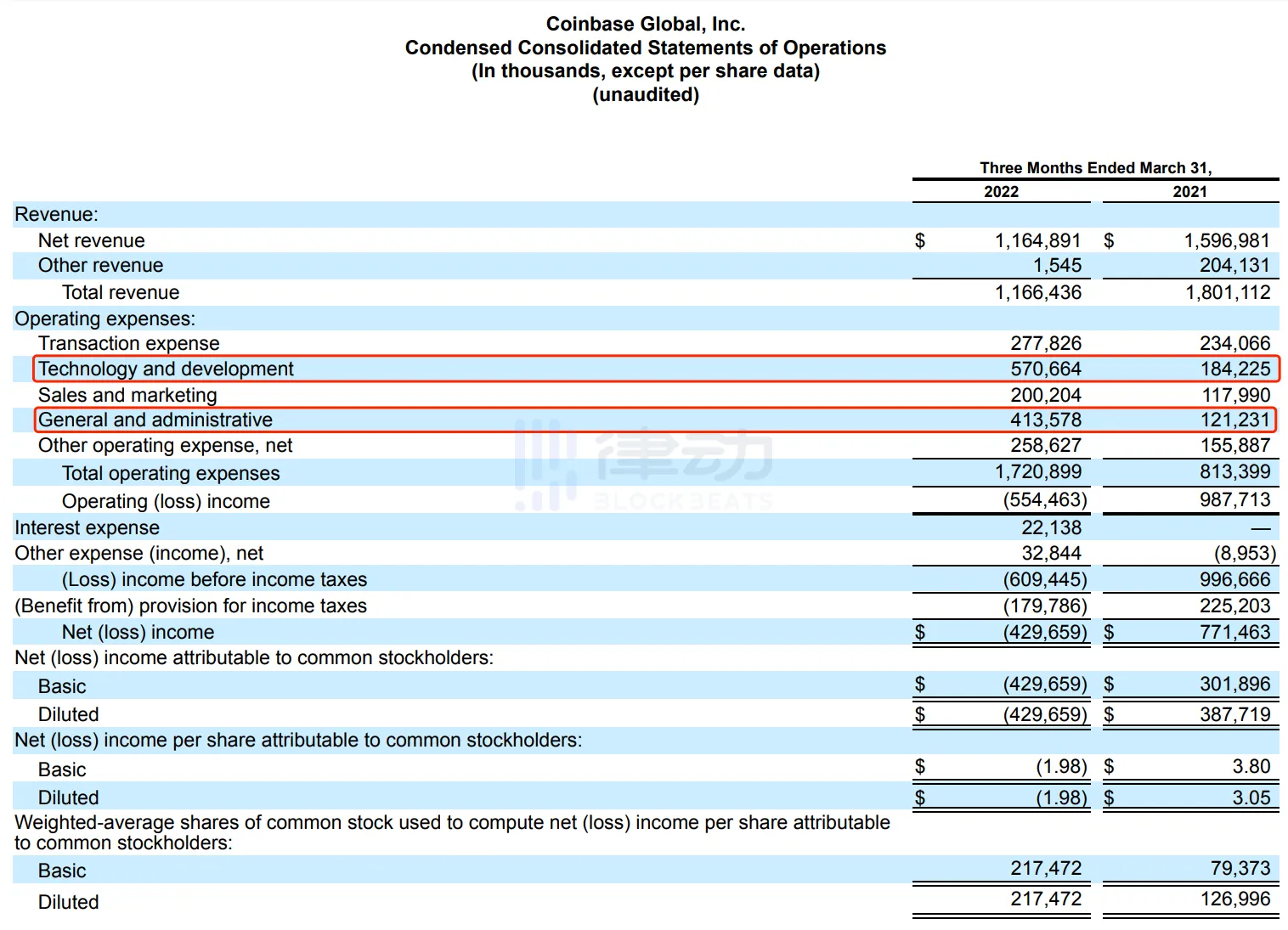Click the Other operating expense, net label
This screenshot has height=930, width=1288.
165,446
